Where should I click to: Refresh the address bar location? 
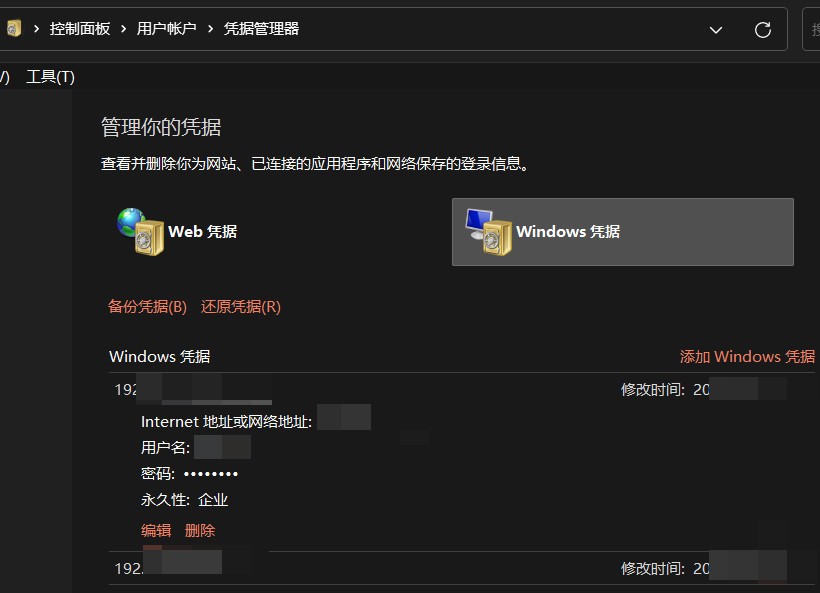point(762,30)
